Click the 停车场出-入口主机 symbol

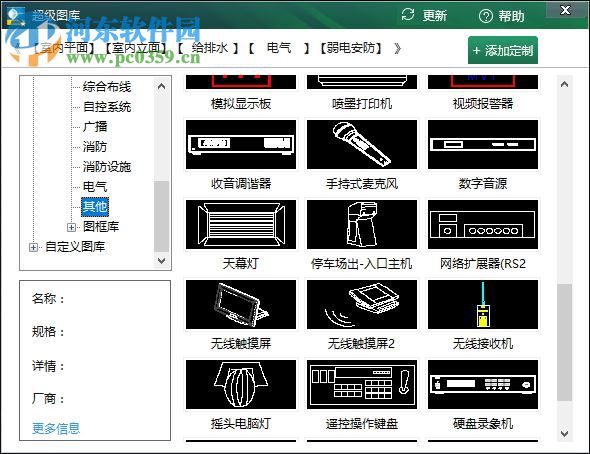(362, 224)
